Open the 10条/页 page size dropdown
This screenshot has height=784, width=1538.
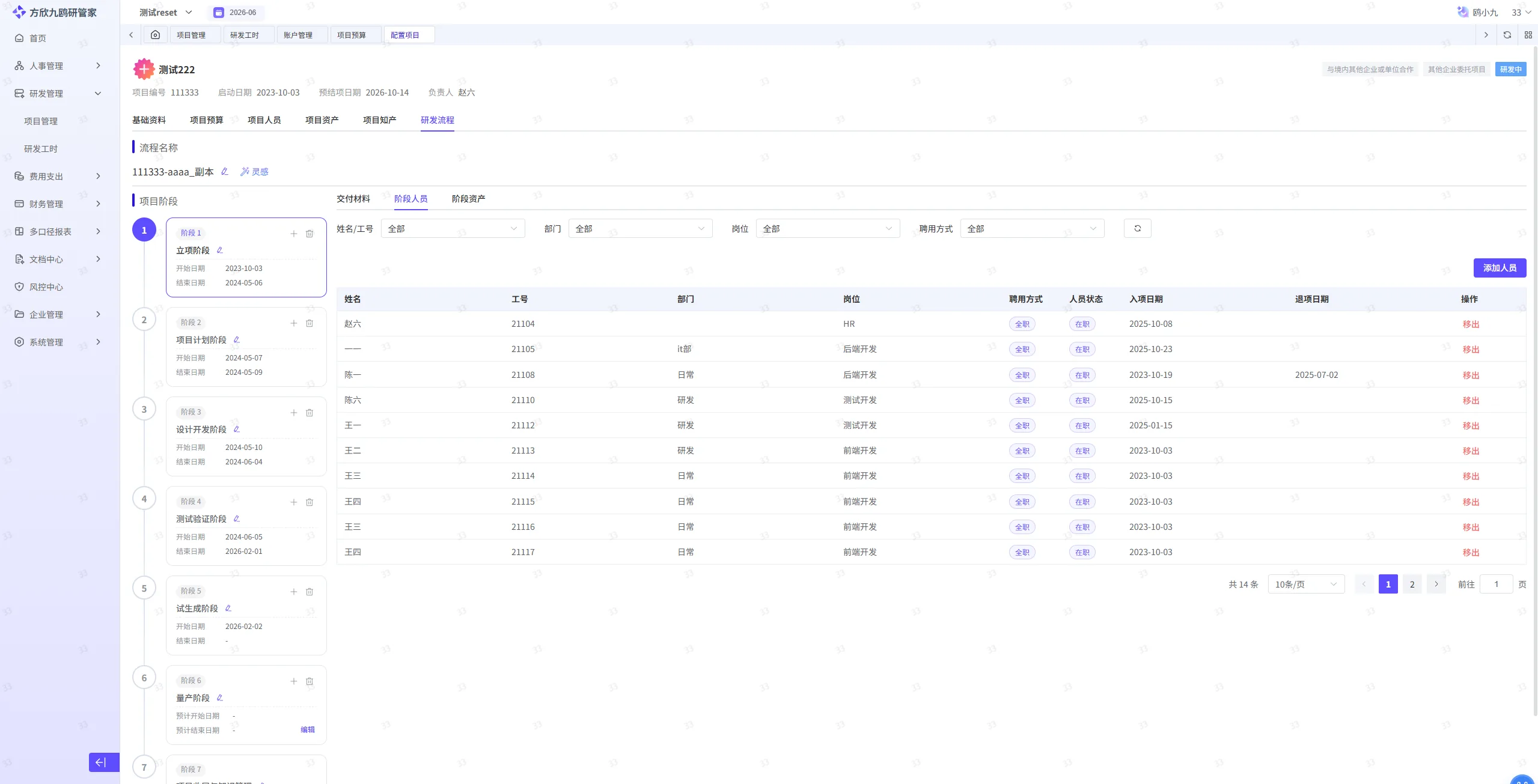pos(1306,585)
